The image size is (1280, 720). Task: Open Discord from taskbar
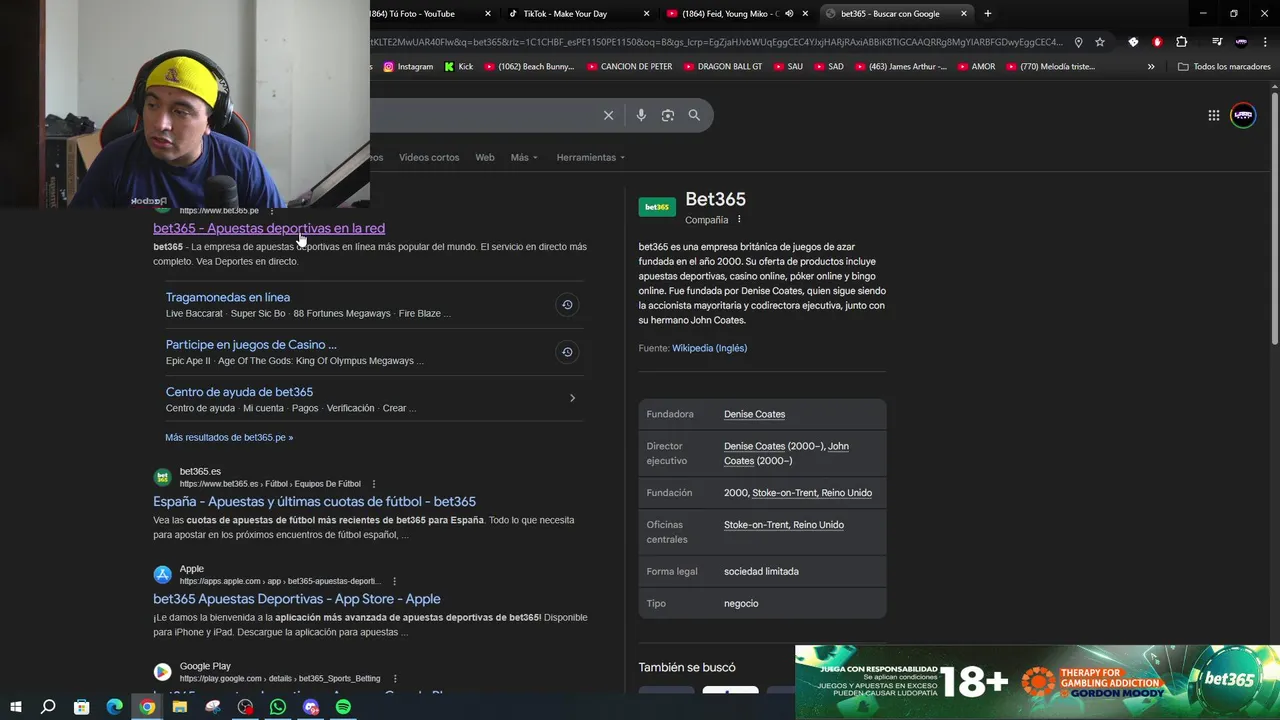pyautogui.click(x=311, y=707)
